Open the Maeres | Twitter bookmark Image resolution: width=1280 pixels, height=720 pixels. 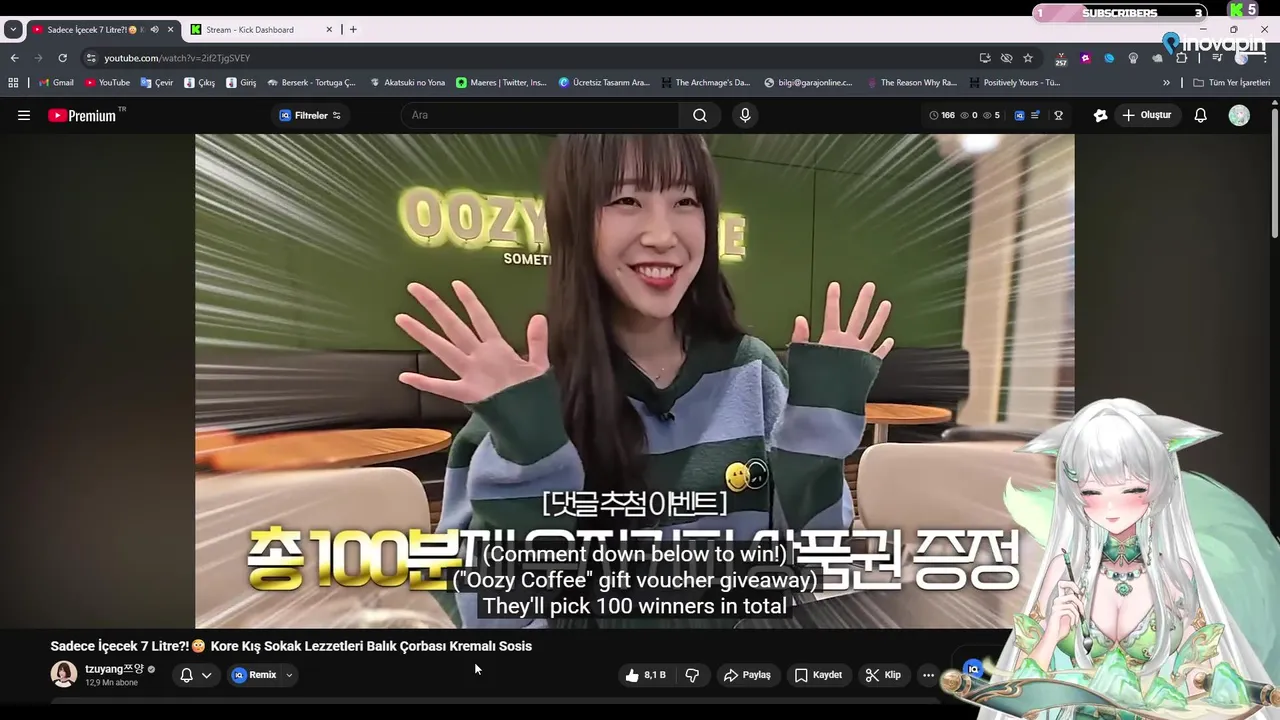pyautogui.click(x=502, y=83)
